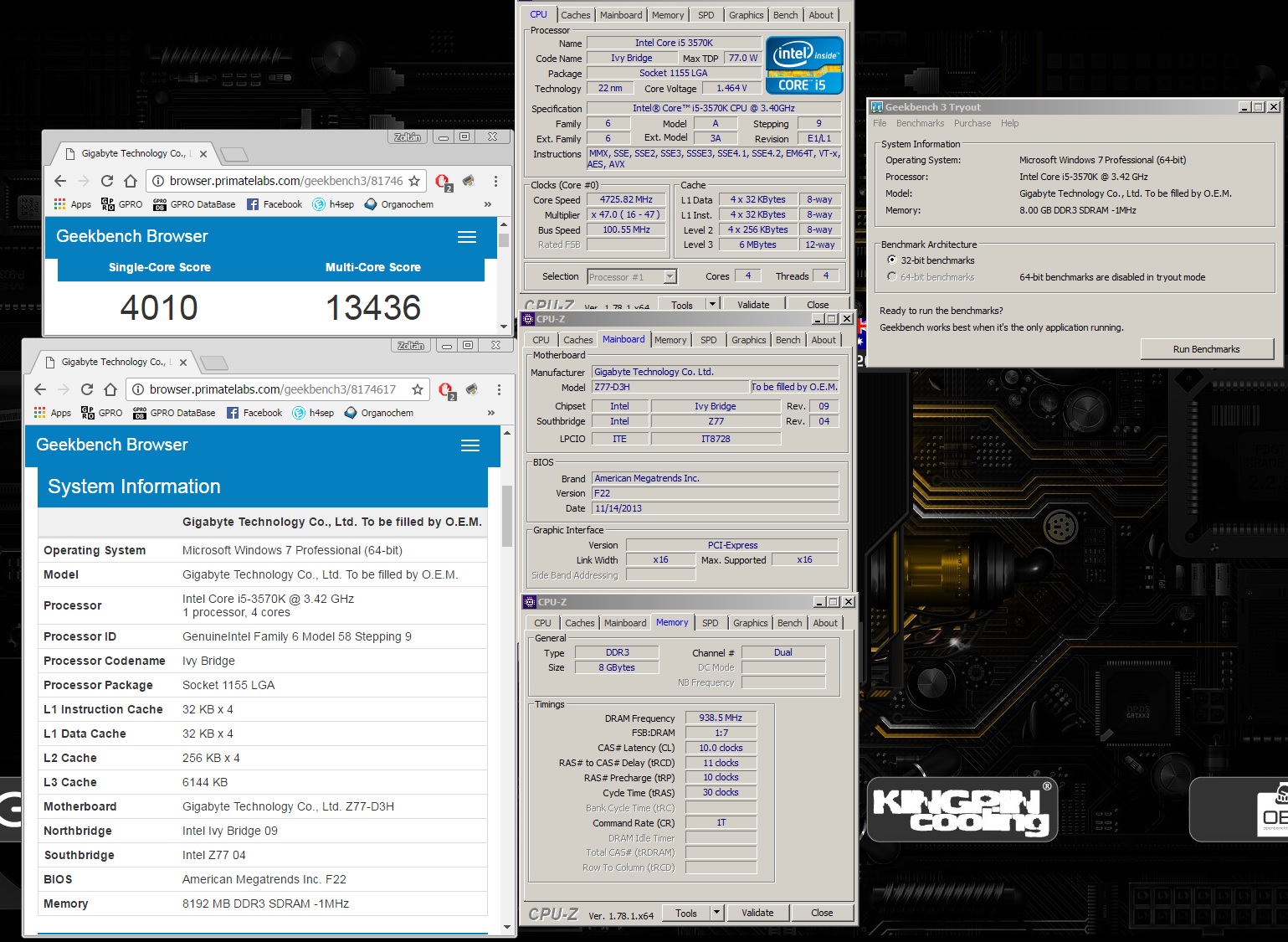1288x942 pixels.
Task: Click the home button in the System Information Chrome window
Action: tap(110, 389)
